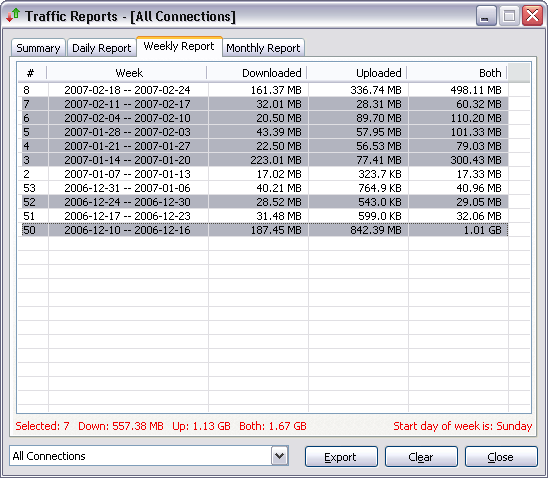548x478 pixels.
Task: Click 'Start day of week is: Sunday' text
Action: click(463, 426)
